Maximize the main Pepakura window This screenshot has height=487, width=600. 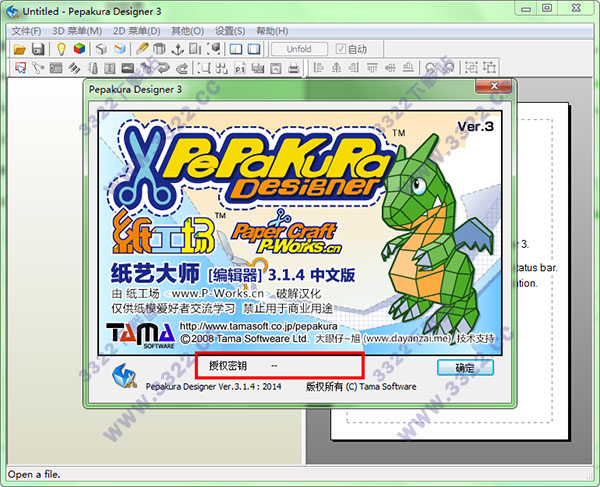pyautogui.click(x=547, y=8)
